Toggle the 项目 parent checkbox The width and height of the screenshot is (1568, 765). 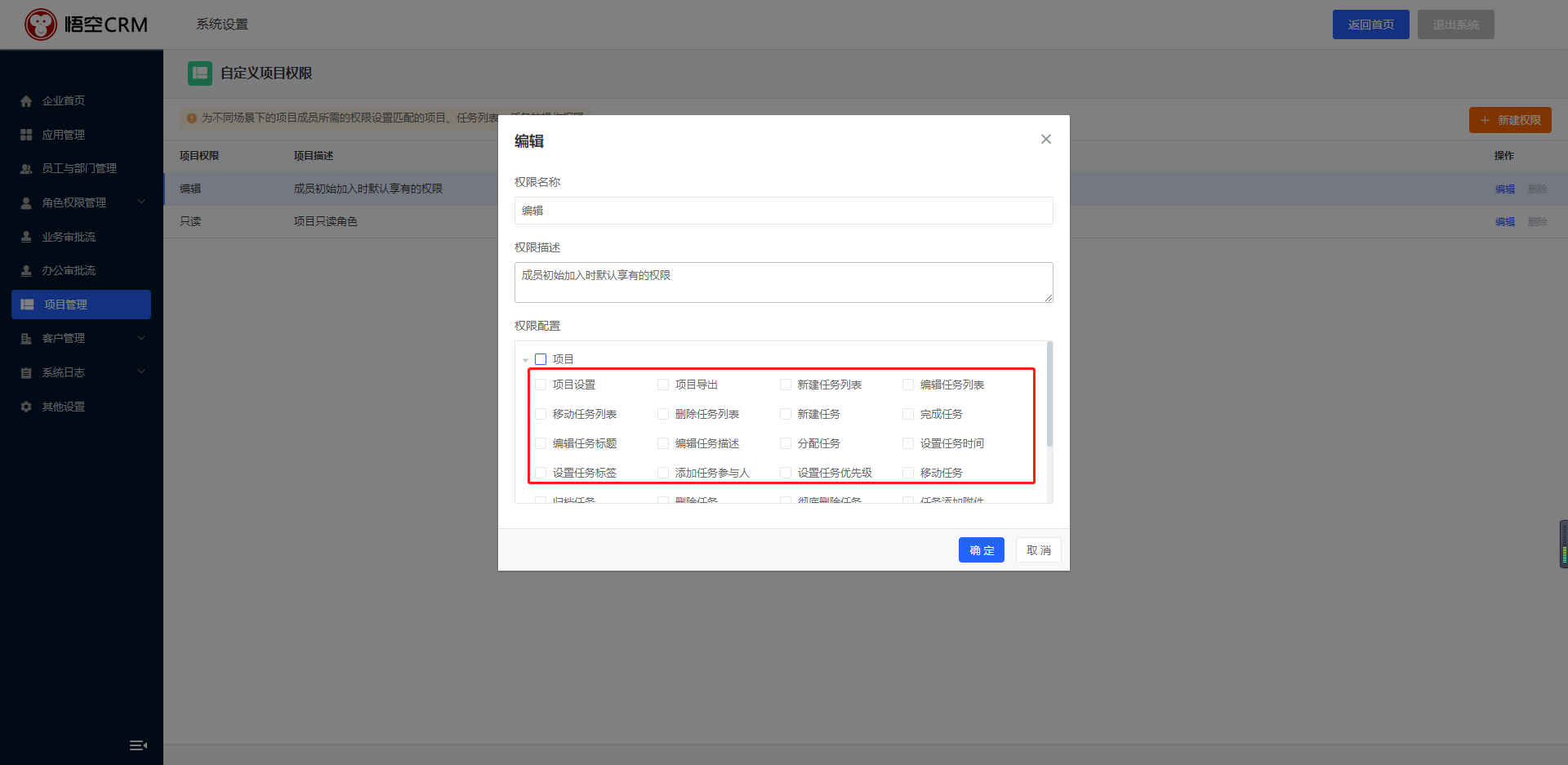[541, 359]
